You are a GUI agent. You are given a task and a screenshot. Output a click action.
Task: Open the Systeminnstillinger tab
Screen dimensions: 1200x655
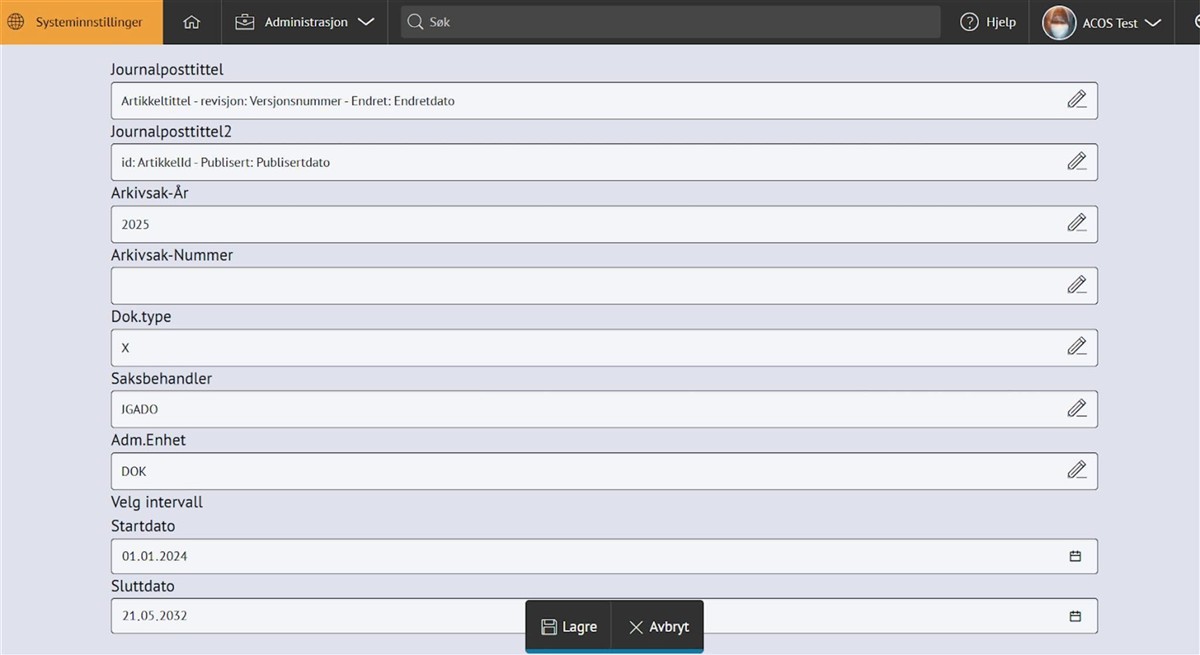[x=82, y=22]
